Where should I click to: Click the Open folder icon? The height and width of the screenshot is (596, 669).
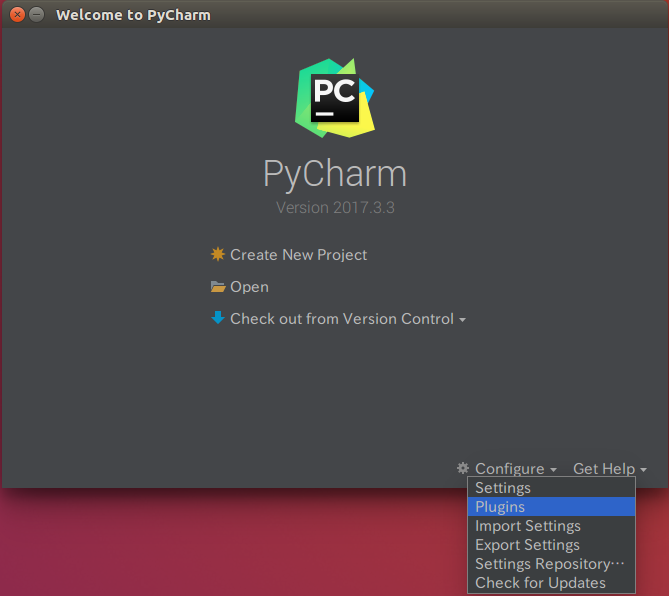tap(218, 287)
